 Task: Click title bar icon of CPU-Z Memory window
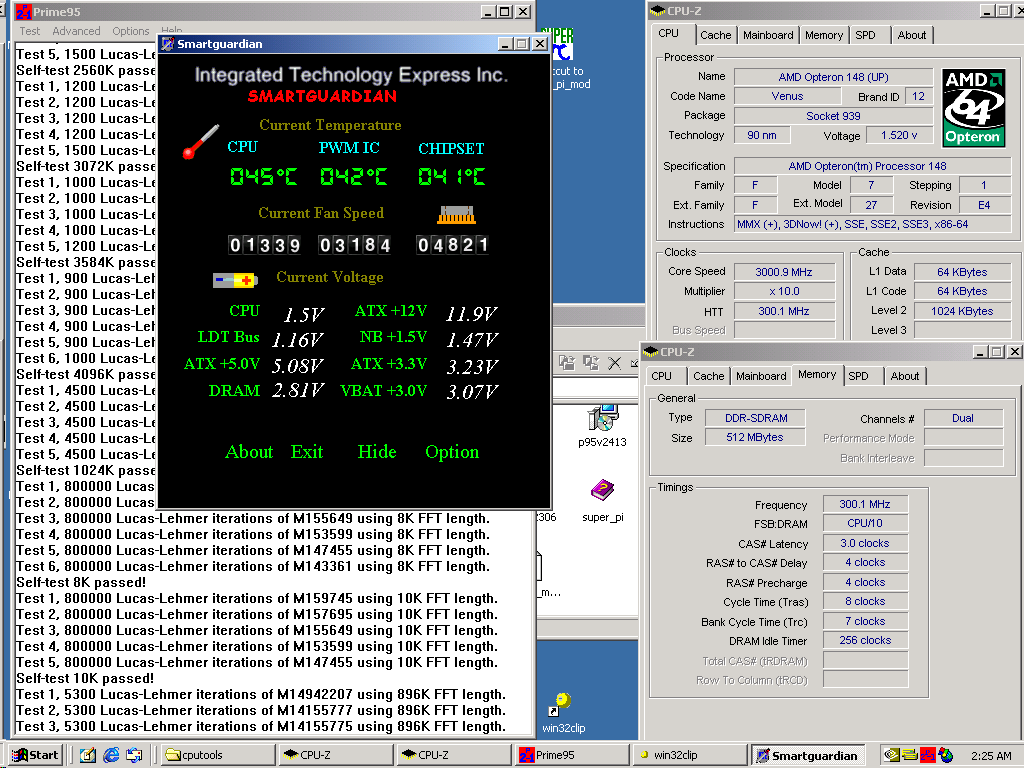650,352
